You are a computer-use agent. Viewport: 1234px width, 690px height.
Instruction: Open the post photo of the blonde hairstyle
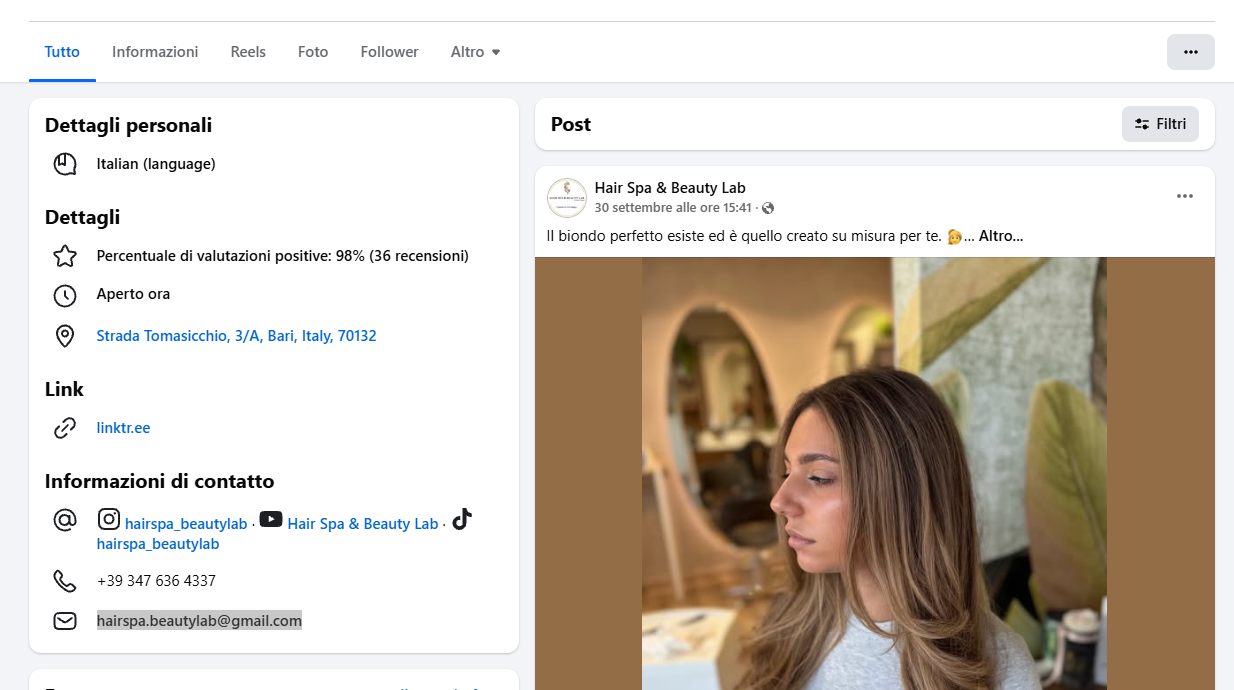(875, 473)
